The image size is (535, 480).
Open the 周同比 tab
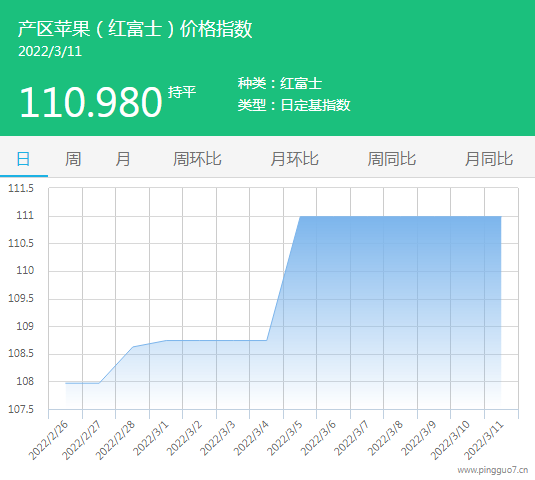(x=392, y=159)
